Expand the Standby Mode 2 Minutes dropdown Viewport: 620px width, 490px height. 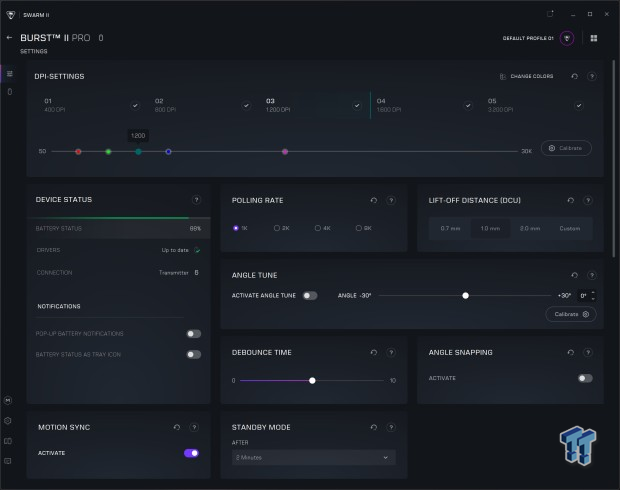pos(312,457)
